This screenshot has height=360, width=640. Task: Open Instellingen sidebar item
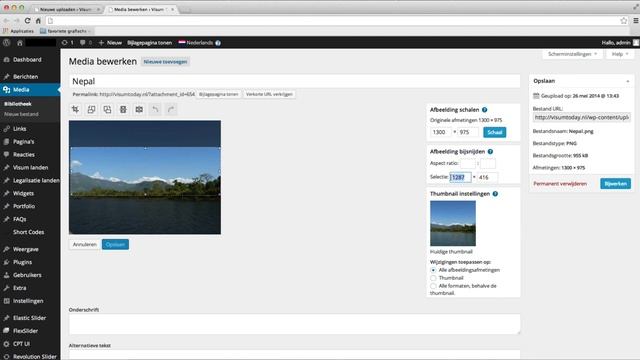coord(28,301)
